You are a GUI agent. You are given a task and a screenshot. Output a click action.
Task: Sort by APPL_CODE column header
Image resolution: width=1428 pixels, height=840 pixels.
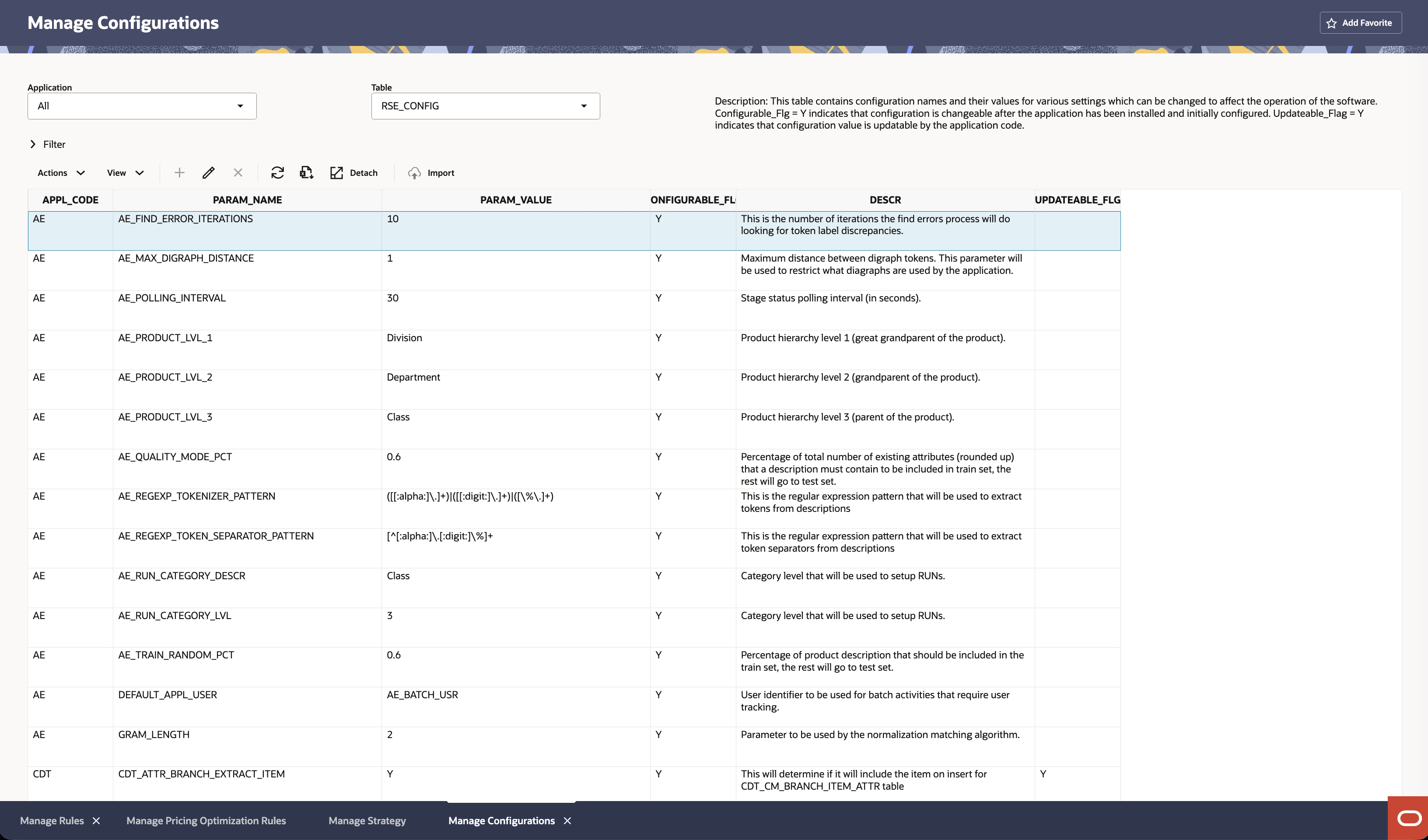[70, 200]
